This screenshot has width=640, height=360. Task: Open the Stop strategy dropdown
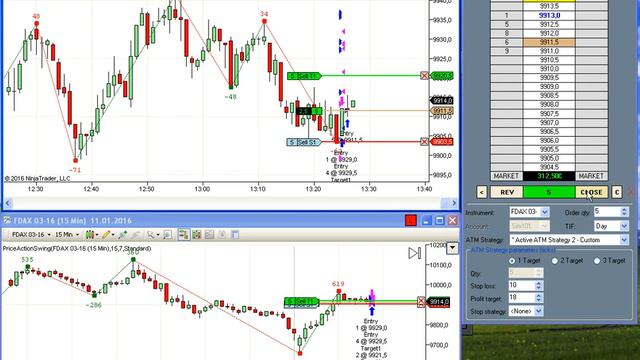538,311
